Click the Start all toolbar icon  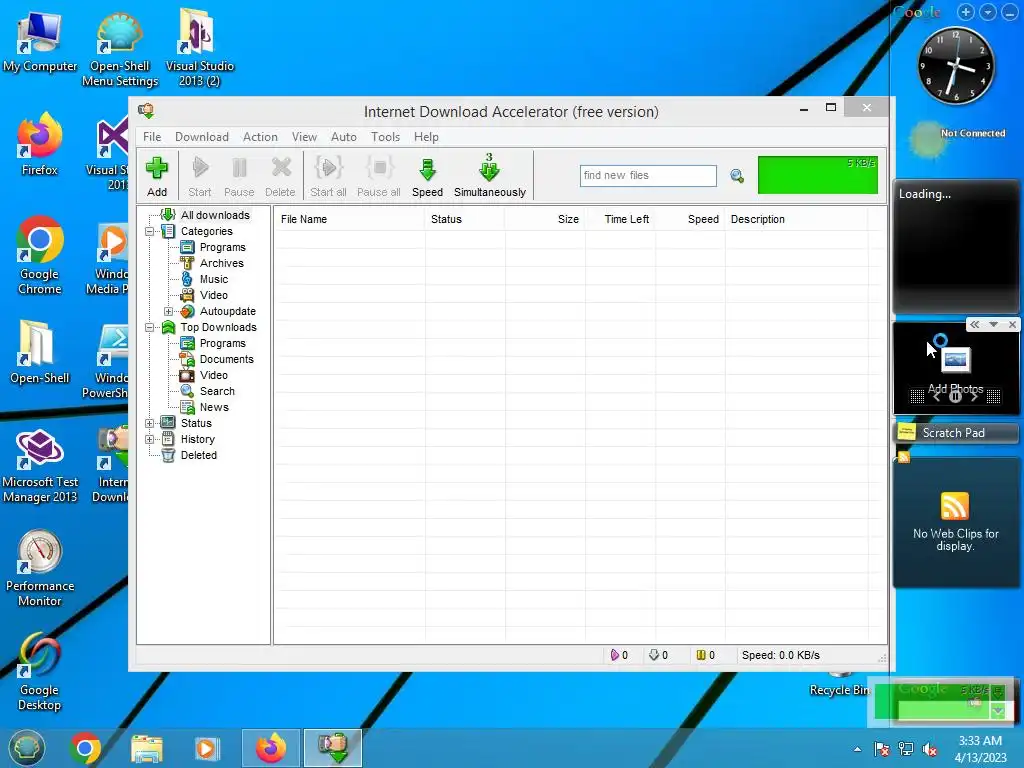coord(328,176)
